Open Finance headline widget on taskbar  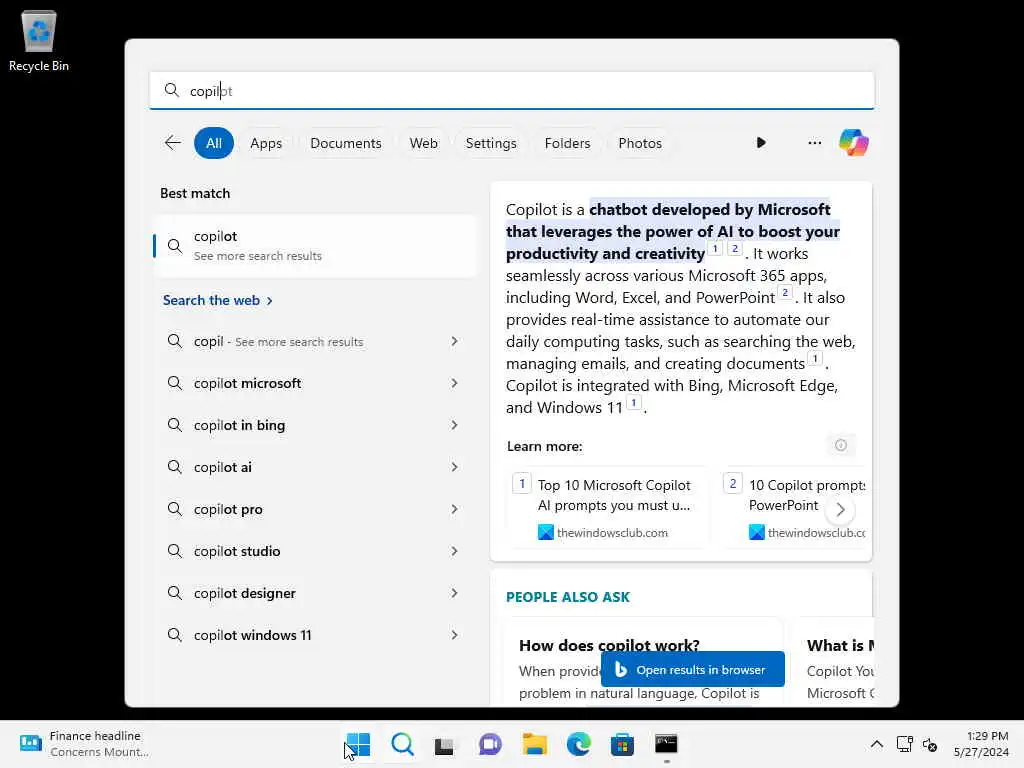click(84, 744)
